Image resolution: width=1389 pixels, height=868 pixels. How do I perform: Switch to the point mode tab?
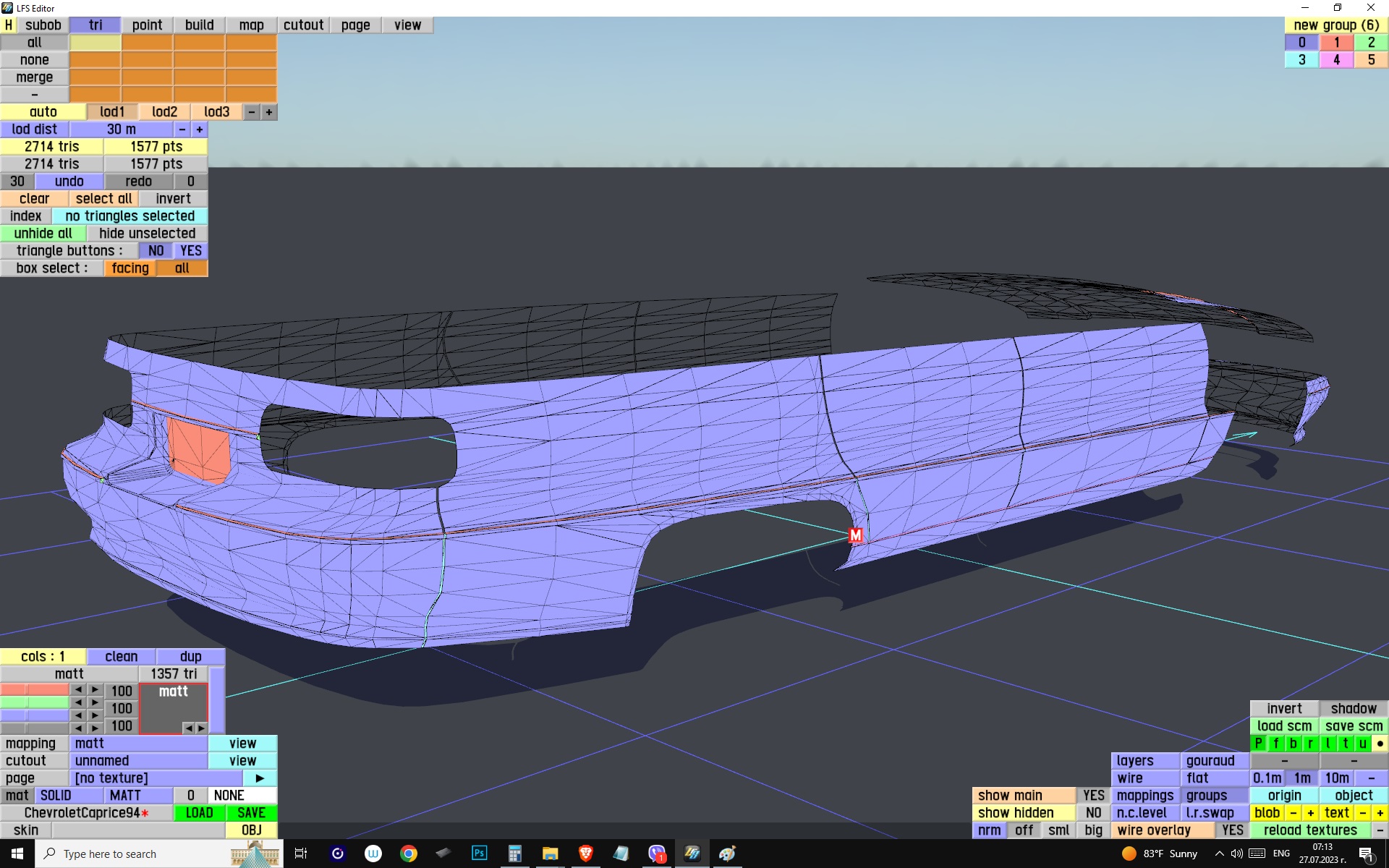click(147, 25)
